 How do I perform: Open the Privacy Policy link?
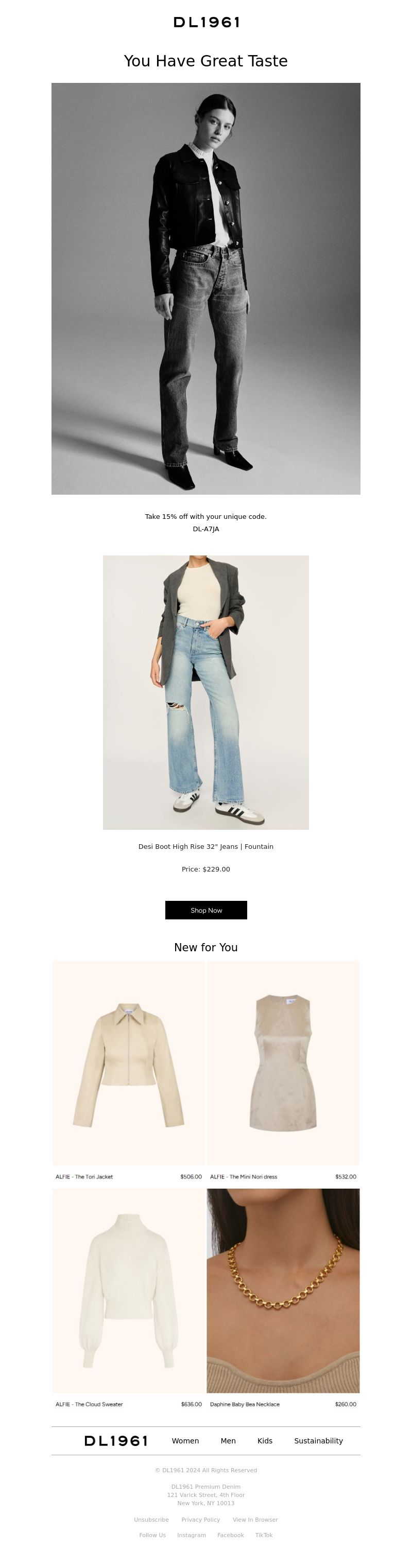[x=201, y=1519]
